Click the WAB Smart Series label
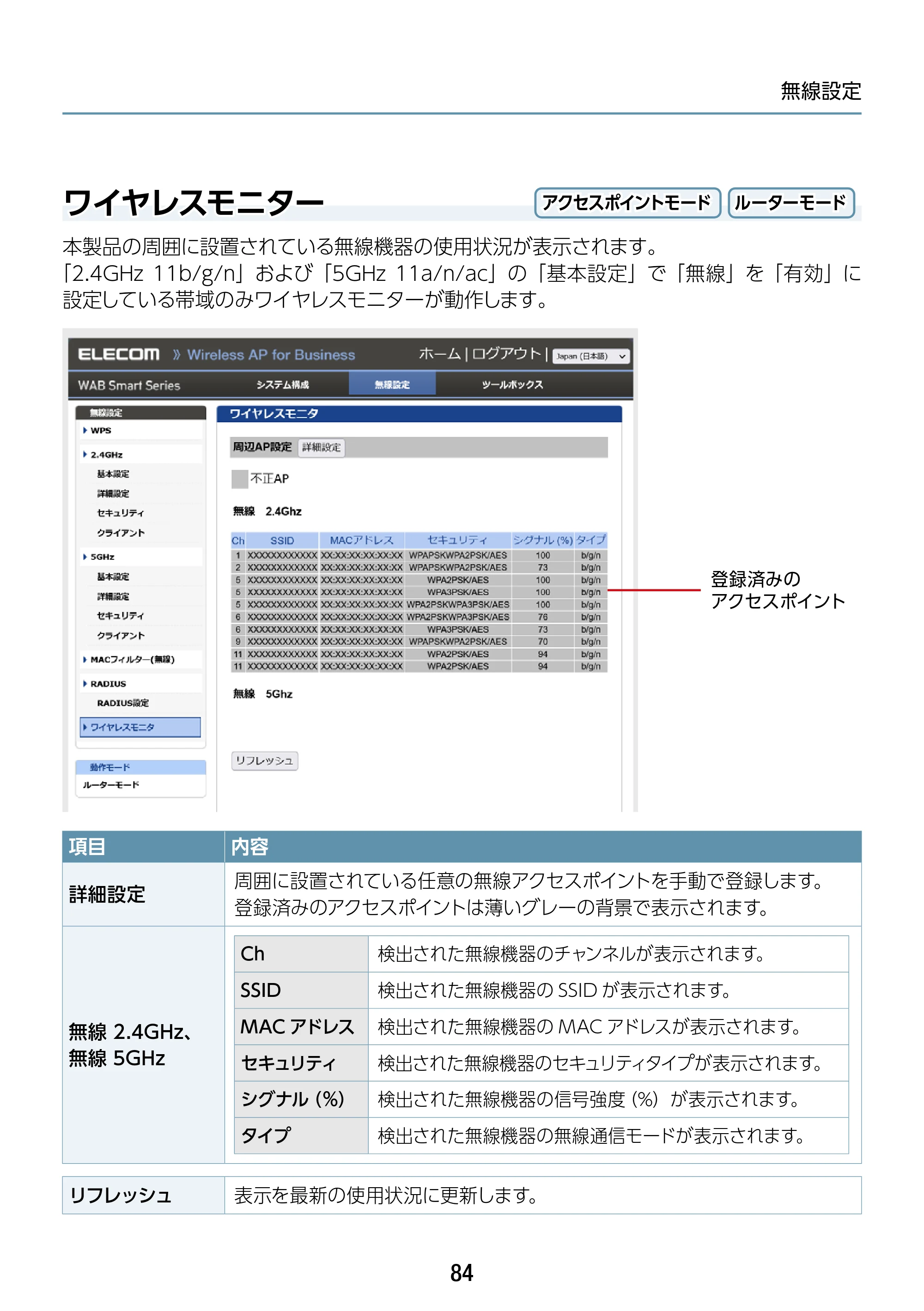Viewport: 924px width, 1311px height. (128, 385)
